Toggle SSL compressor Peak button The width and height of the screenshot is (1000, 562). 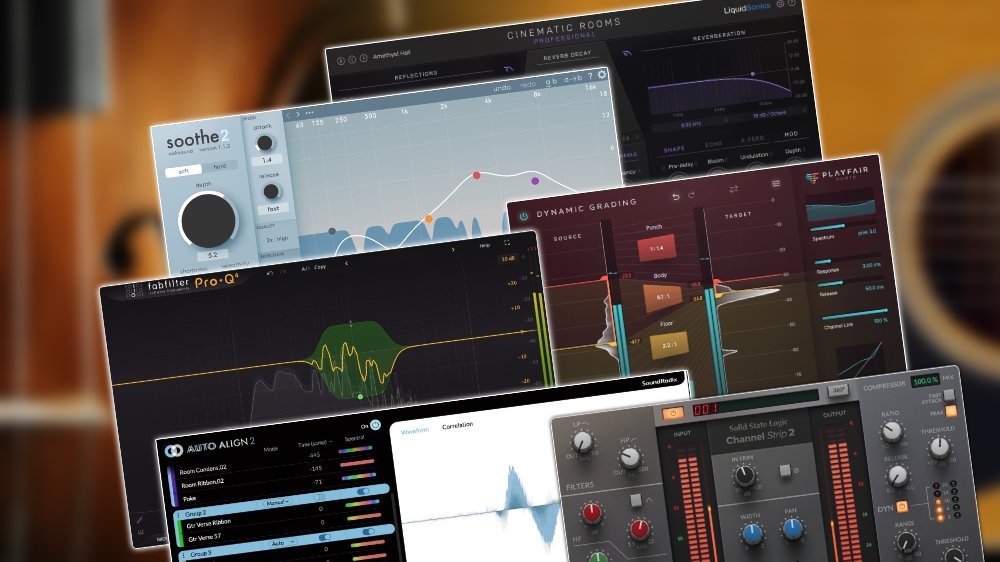click(x=951, y=411)
